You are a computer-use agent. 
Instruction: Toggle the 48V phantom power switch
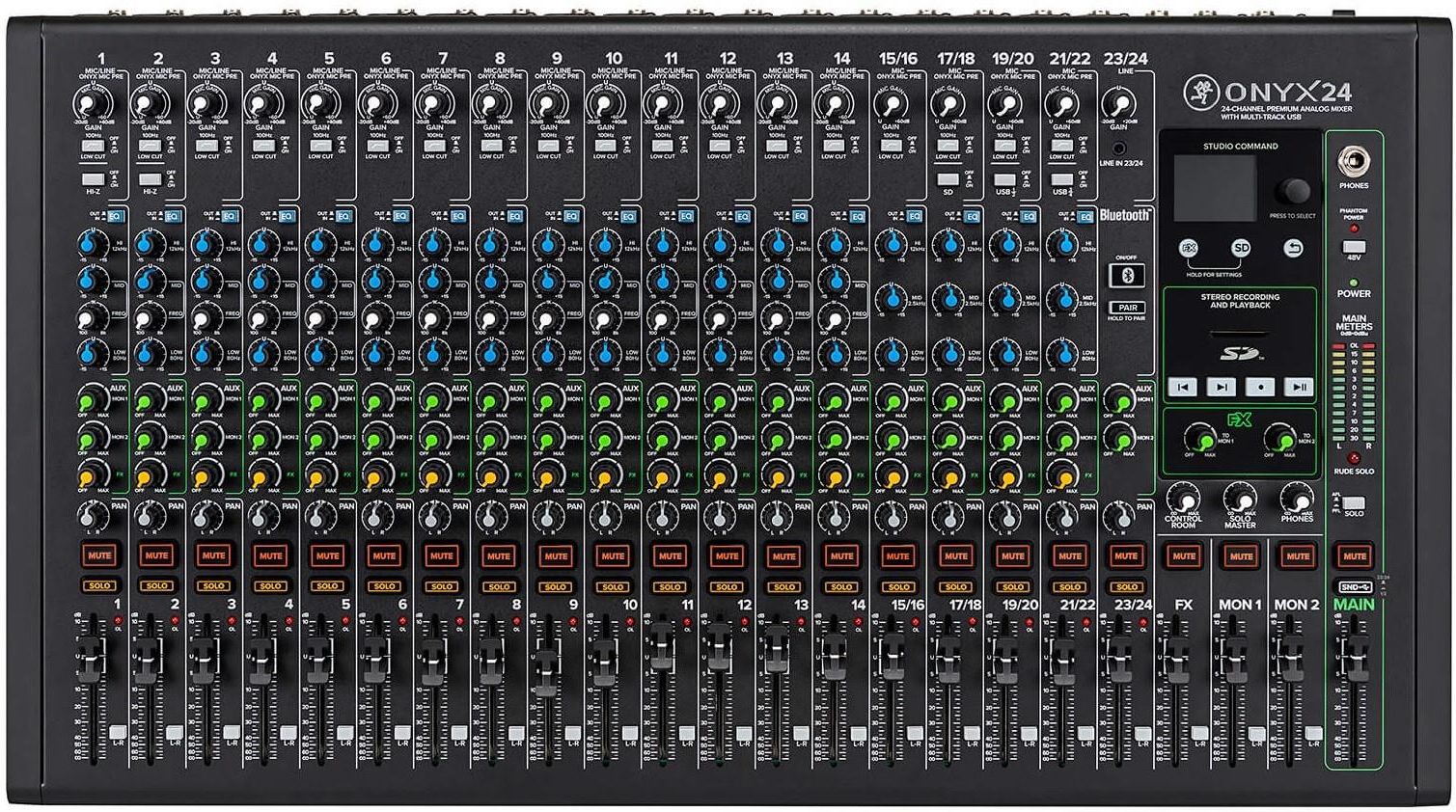(1353, 247)
